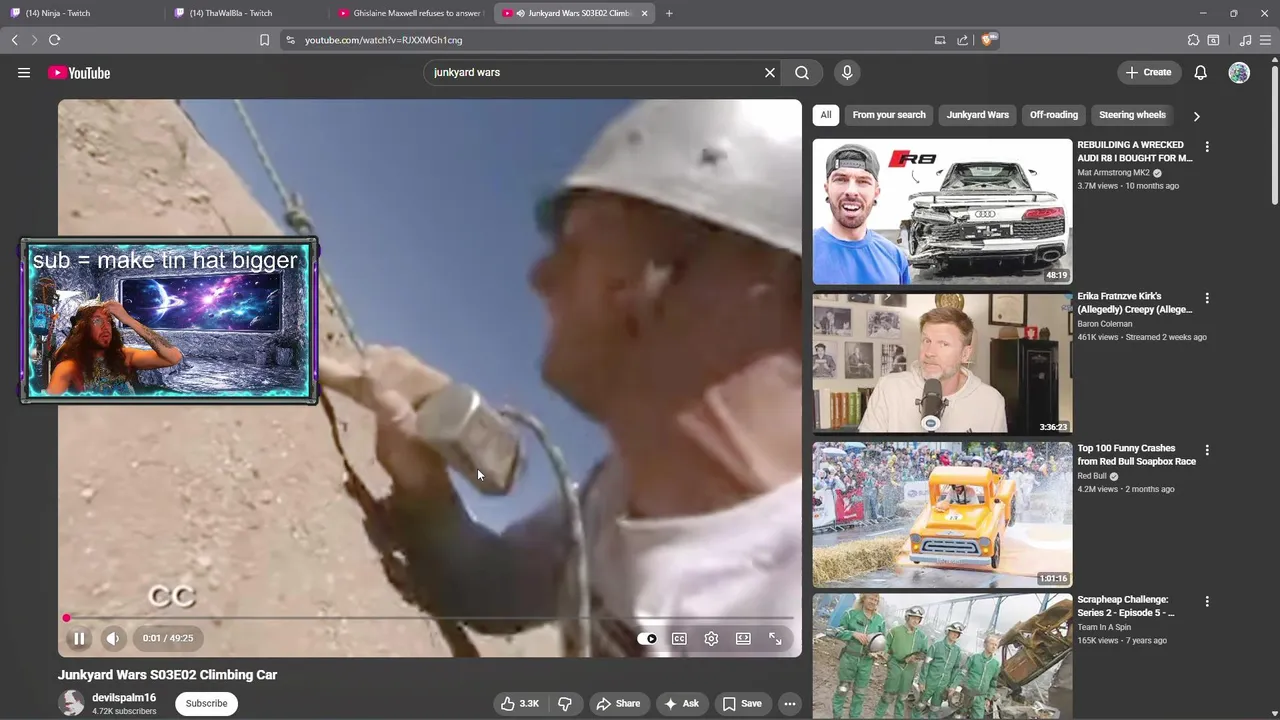This screenshot has height=720, width=1280.
Task: Open the wrecked Audi R8 thumbnail
Action: [x=942, y=211]
